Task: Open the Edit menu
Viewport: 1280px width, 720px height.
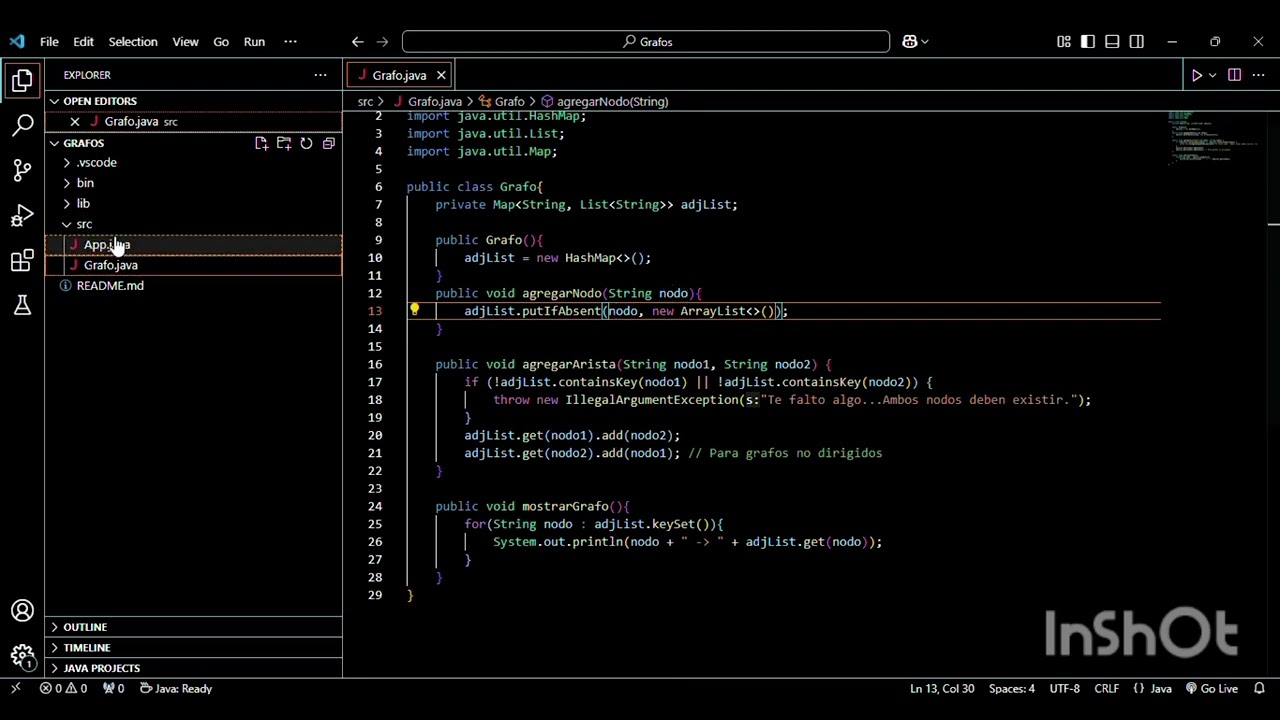Action: tap(83, 41)
